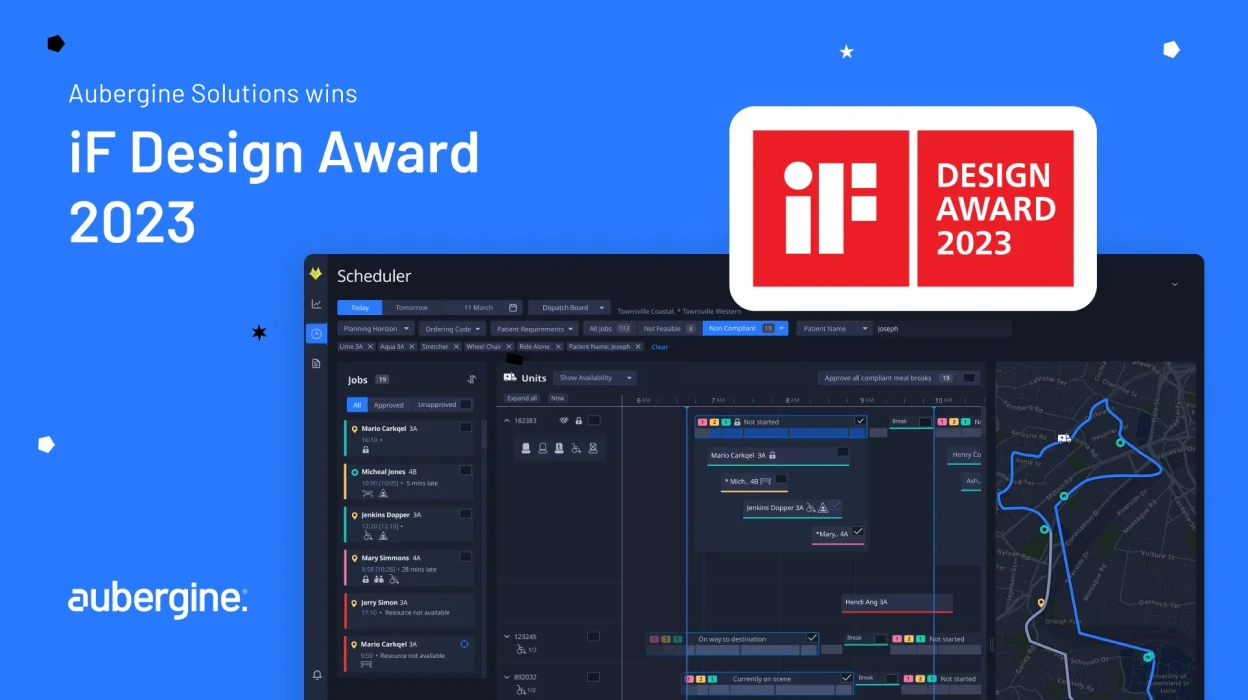The height and width of the screenshot is (700, 1248).
Task: Click blue locate icon on last Mario Carkqel job
Action: [464, 644]
